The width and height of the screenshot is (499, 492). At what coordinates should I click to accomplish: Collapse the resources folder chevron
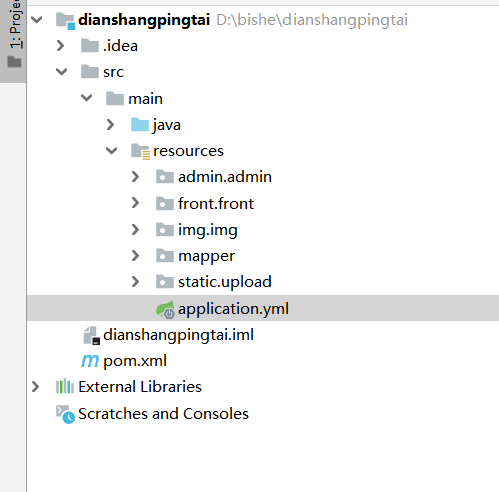tap(112, 151)
